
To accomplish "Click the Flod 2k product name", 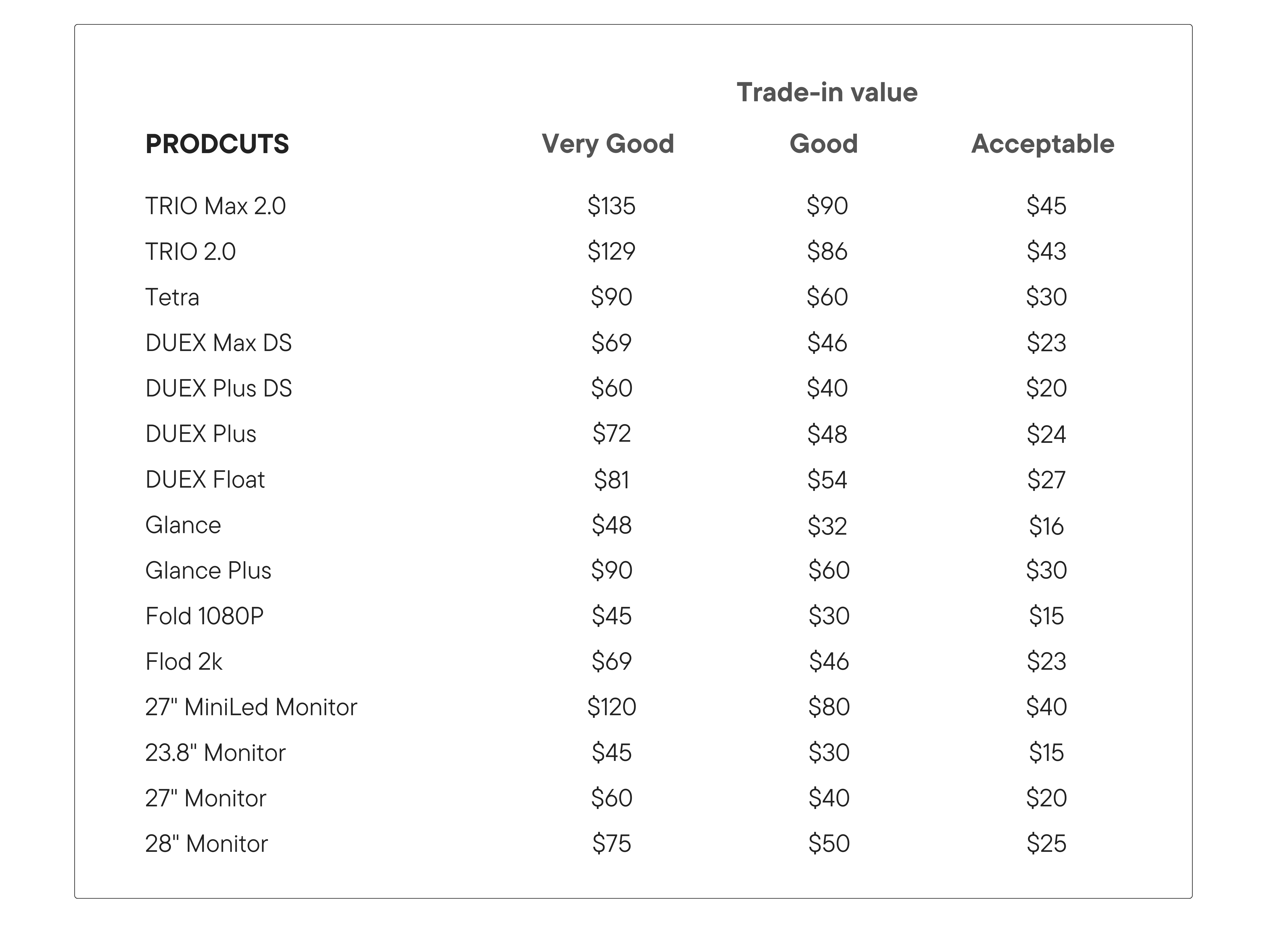I will 184,662.
